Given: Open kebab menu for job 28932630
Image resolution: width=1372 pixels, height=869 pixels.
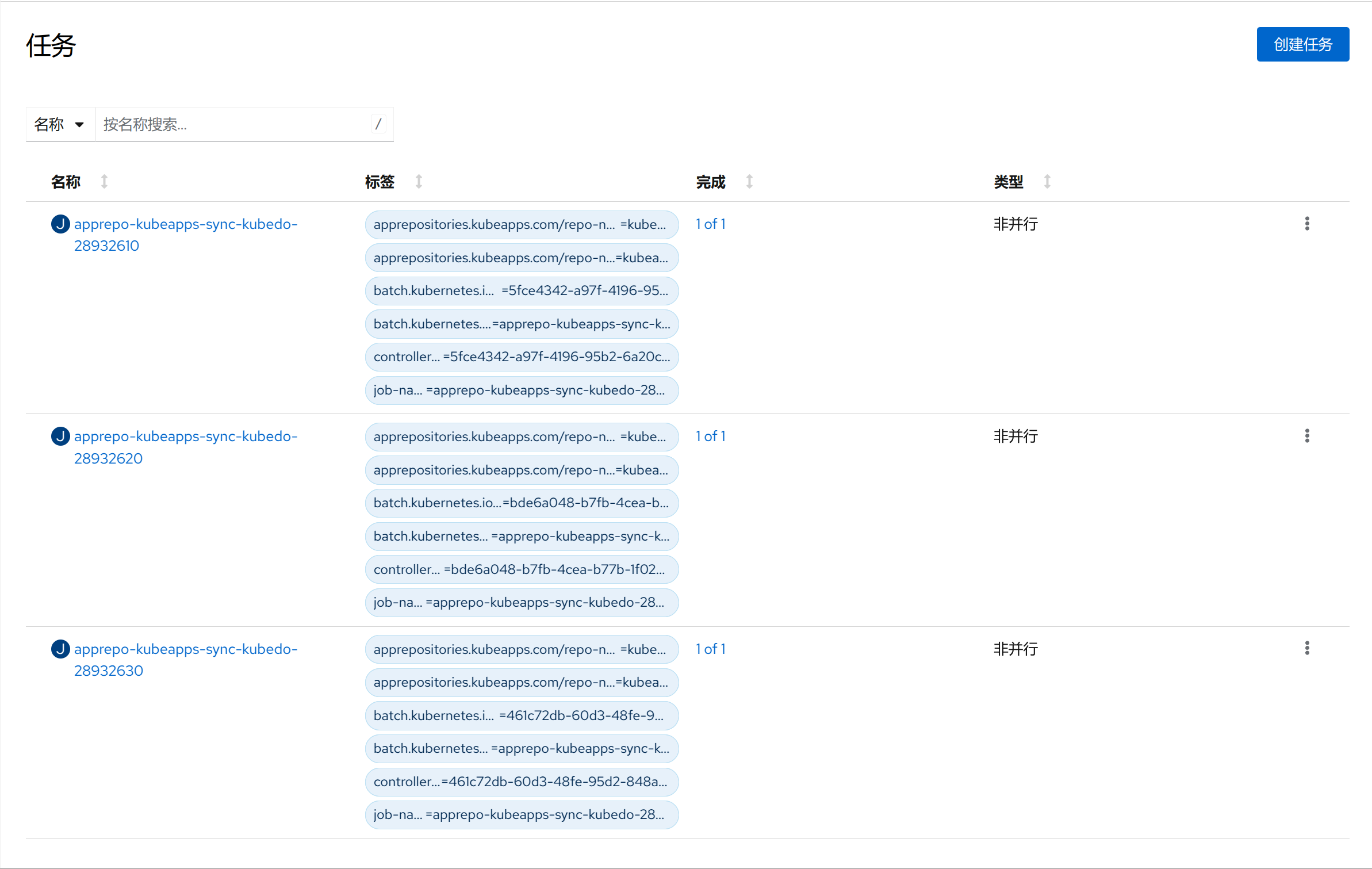Looking at the screenshot, I should (1306, 648).
